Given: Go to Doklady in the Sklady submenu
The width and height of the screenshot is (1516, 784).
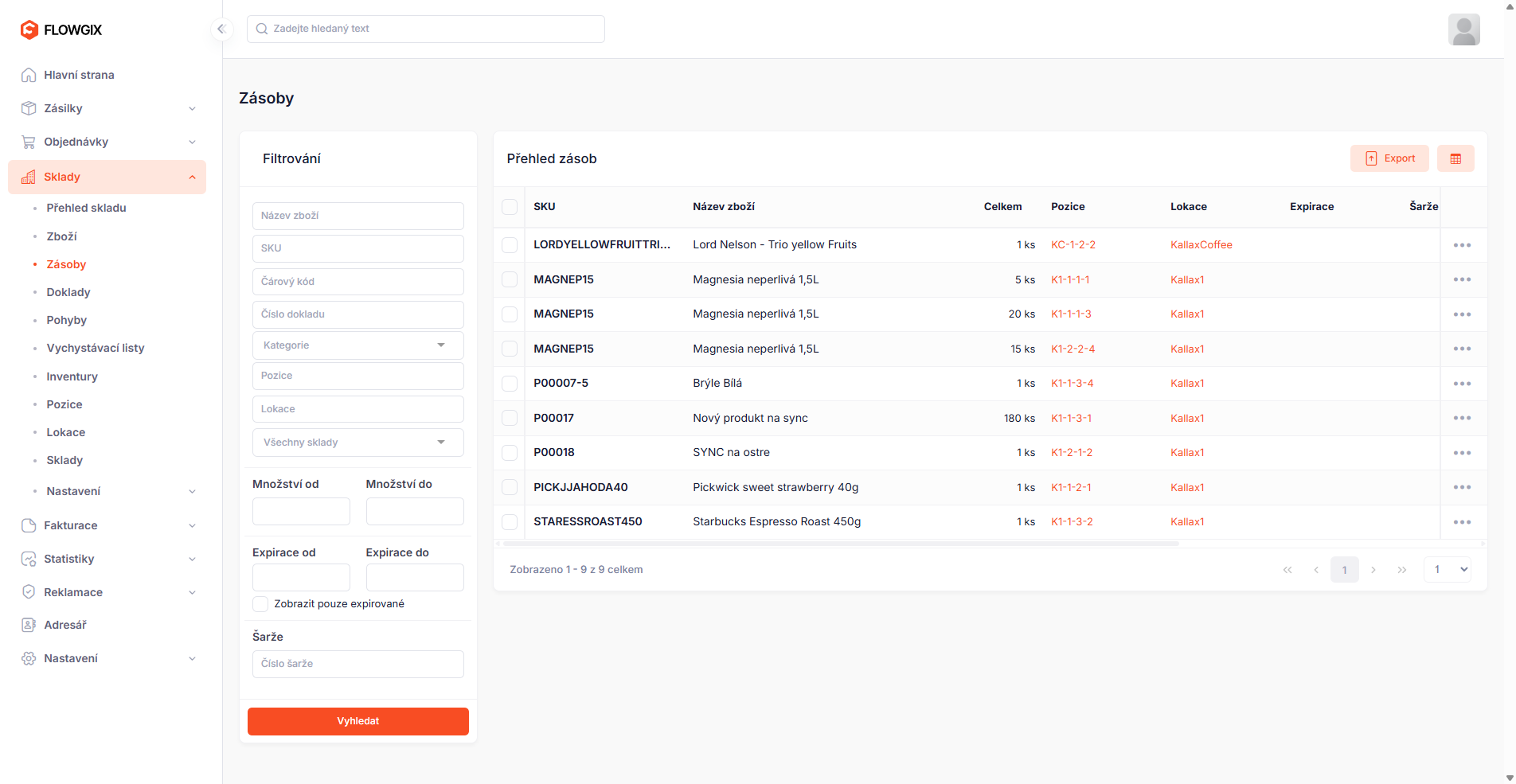Looking at the screenshot, I should coord(68,292).
